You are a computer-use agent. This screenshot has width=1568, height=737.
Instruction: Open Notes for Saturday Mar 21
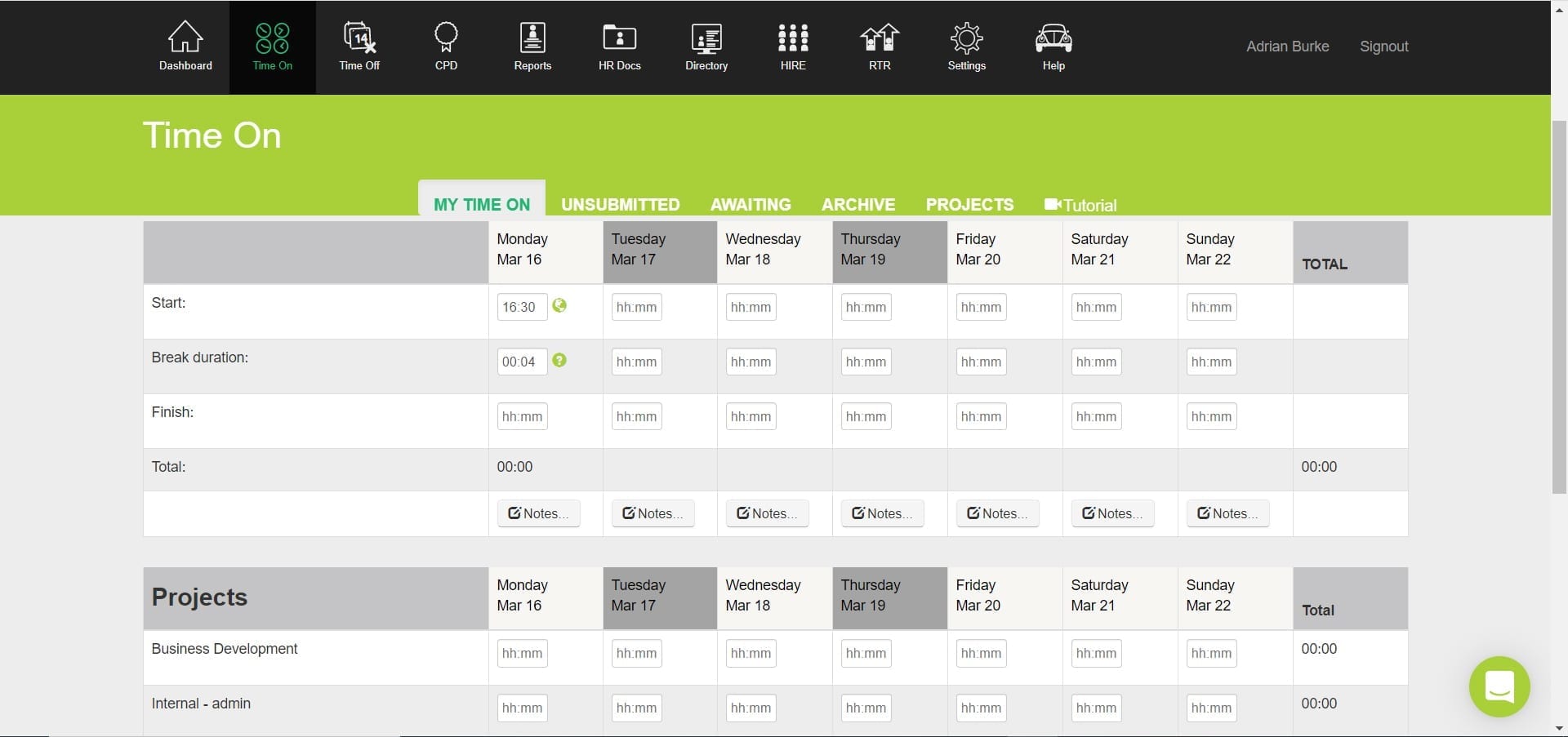pos(1113,513)
